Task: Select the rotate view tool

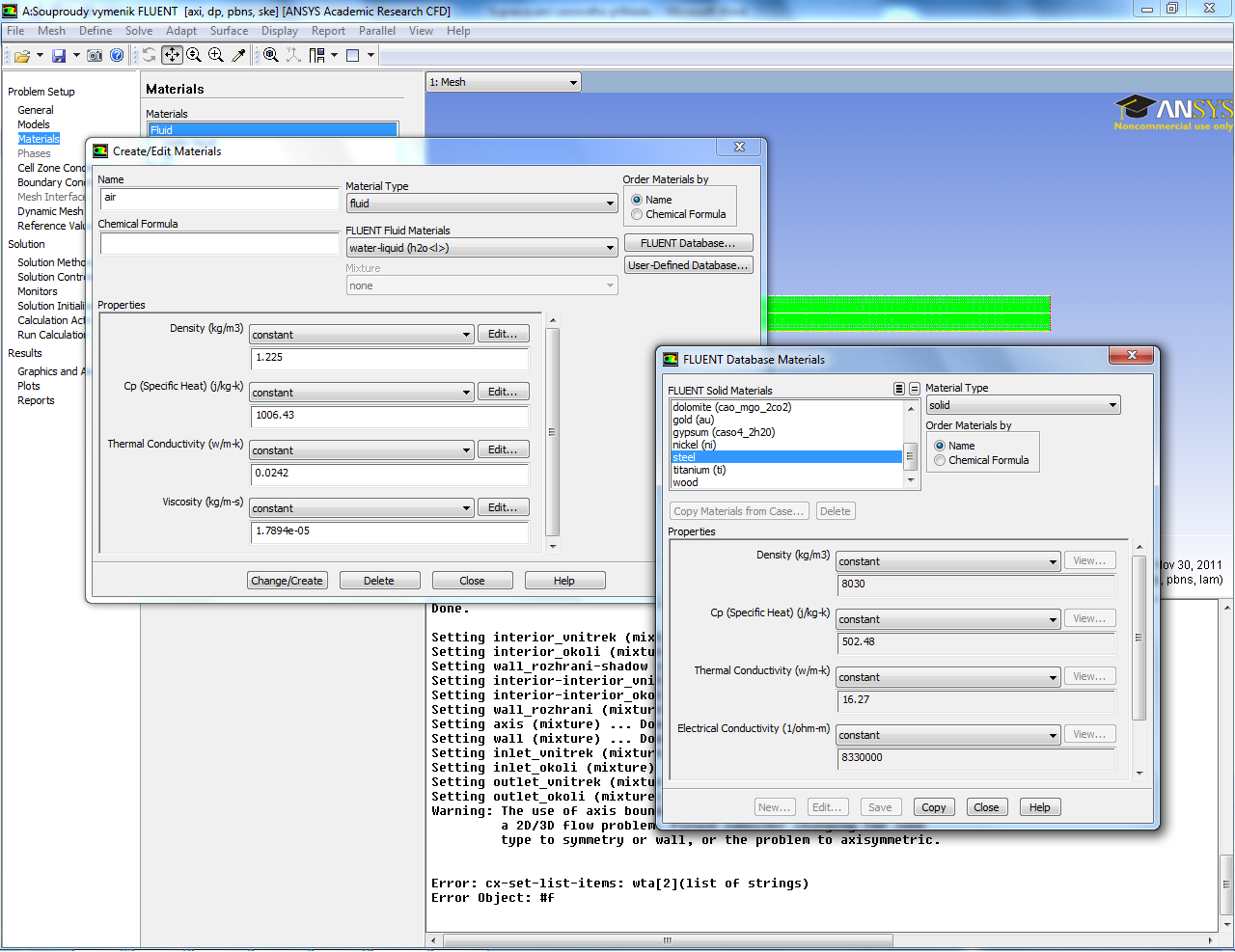Action: pyautogui.click(x=150, y=55)
